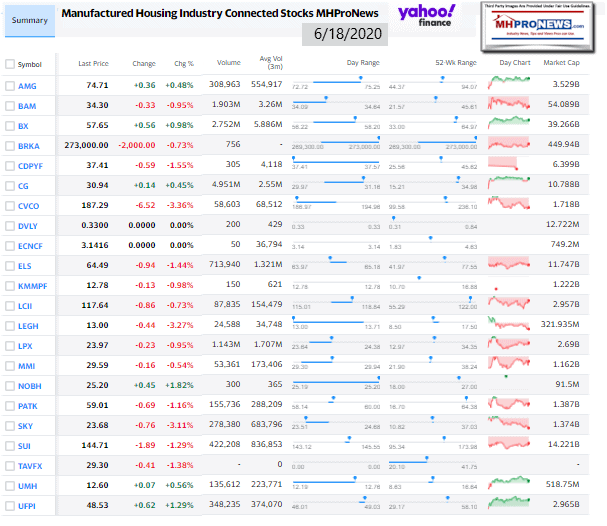Select the BRKA row checkbox

(x=10, y=146)
